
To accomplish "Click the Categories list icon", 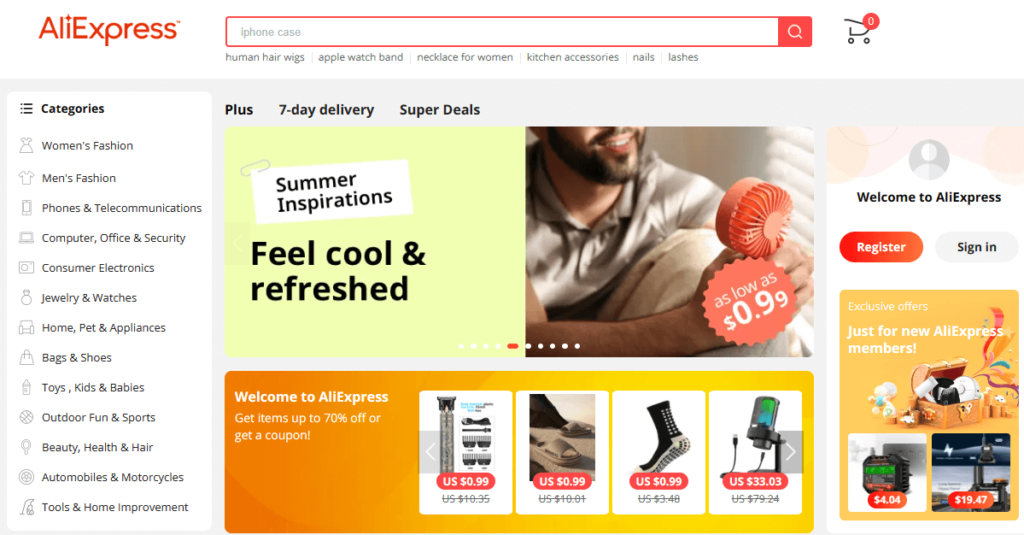I will point(26,108).
